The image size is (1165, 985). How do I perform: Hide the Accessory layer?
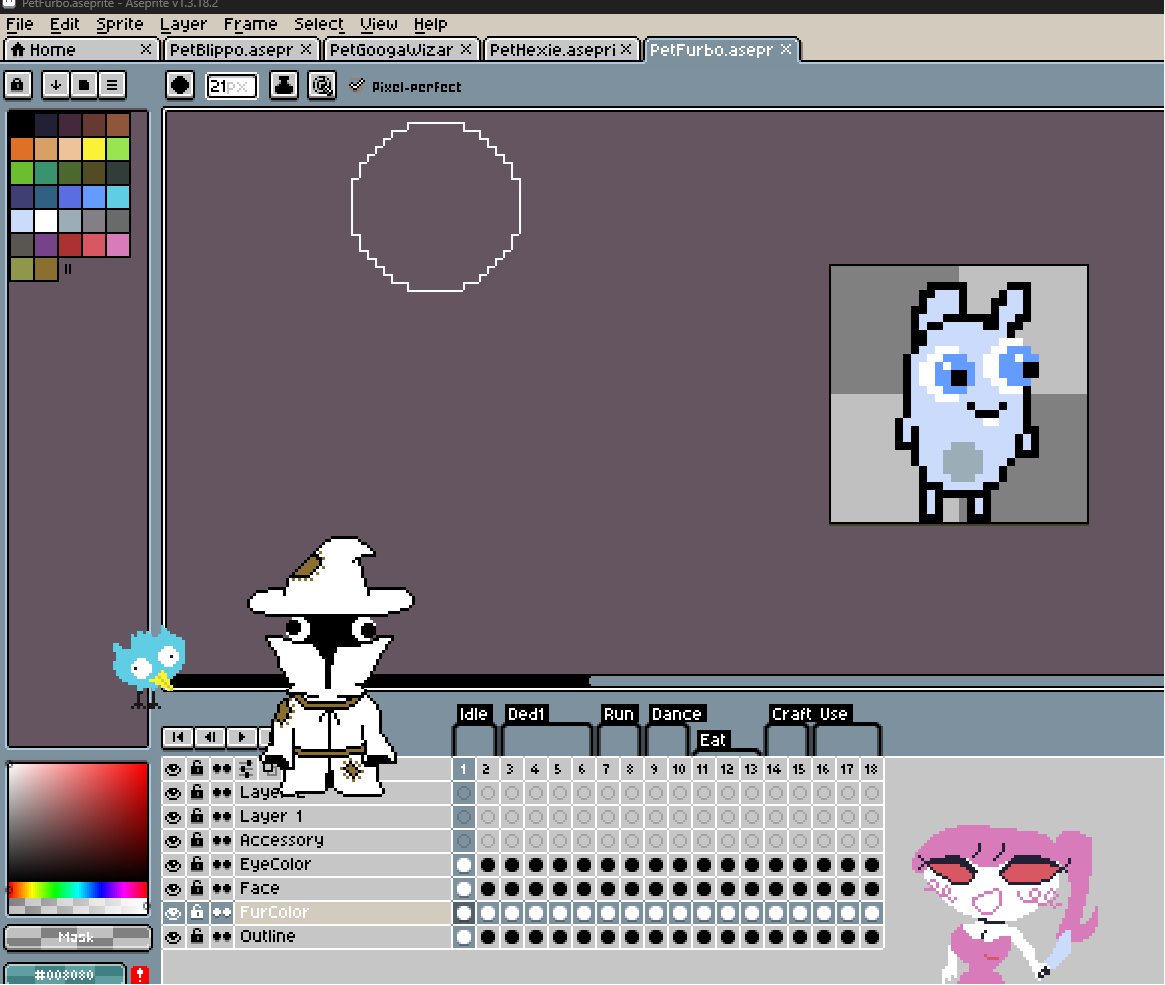point(173,841)
